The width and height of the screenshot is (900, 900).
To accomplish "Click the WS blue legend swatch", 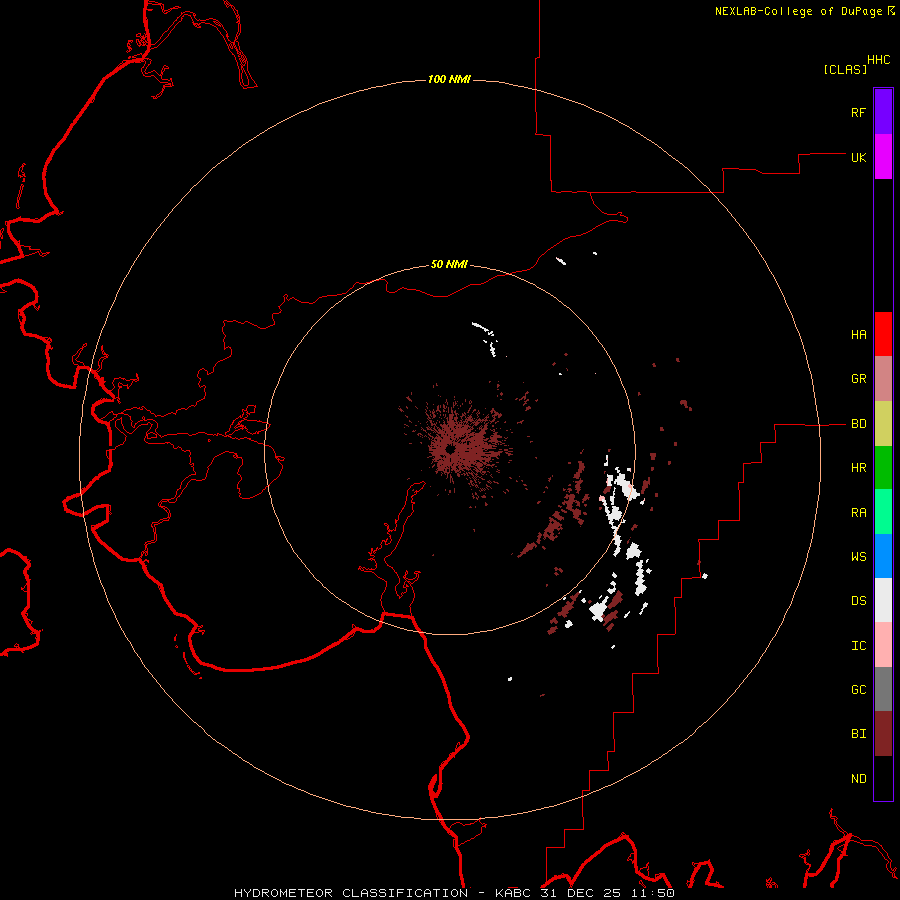I will click(x=883, y=556).
